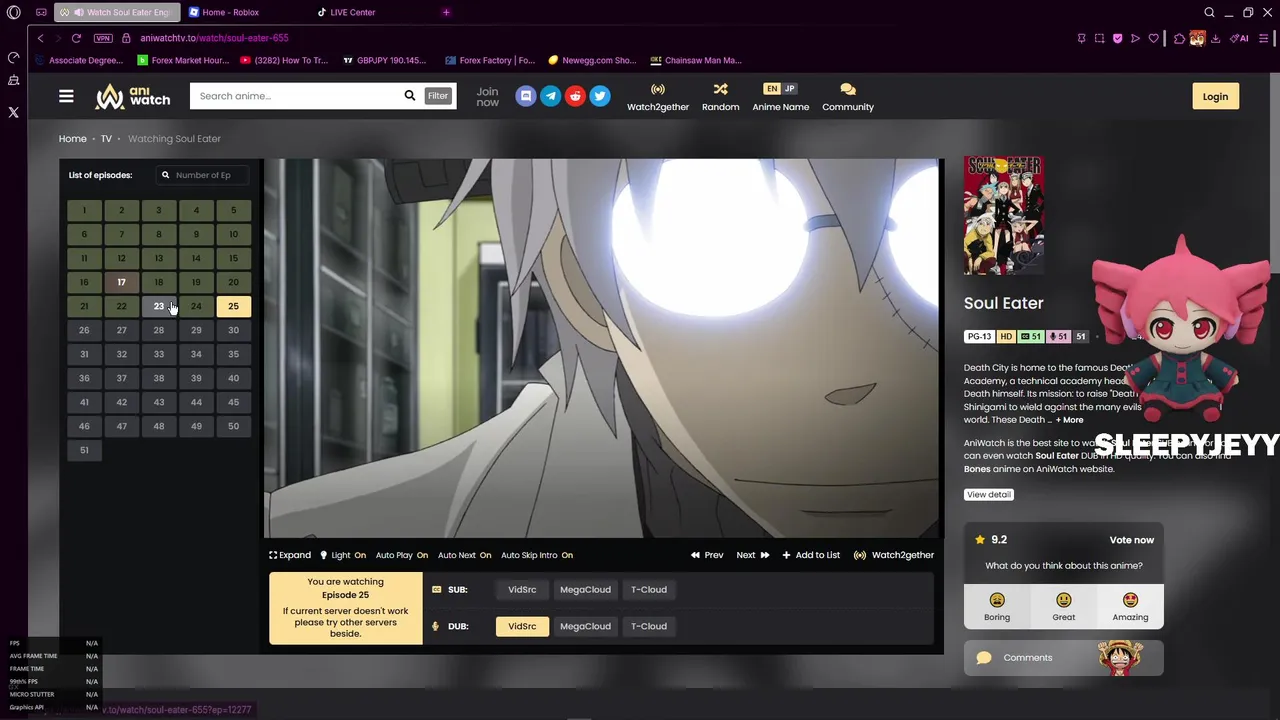The height and width of the screenshot is (720, 1280).
Task: Click the Number of Ep search field
Action: tap(204, 175)
